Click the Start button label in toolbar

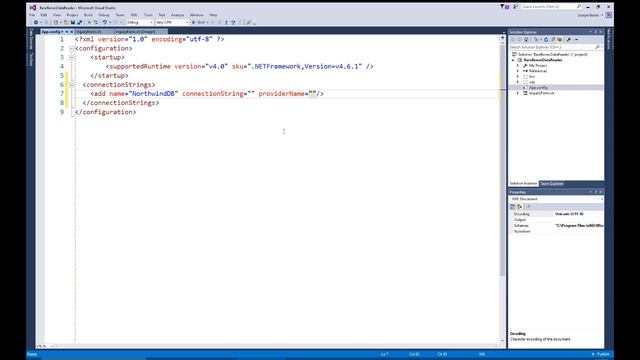coord(201,22)
